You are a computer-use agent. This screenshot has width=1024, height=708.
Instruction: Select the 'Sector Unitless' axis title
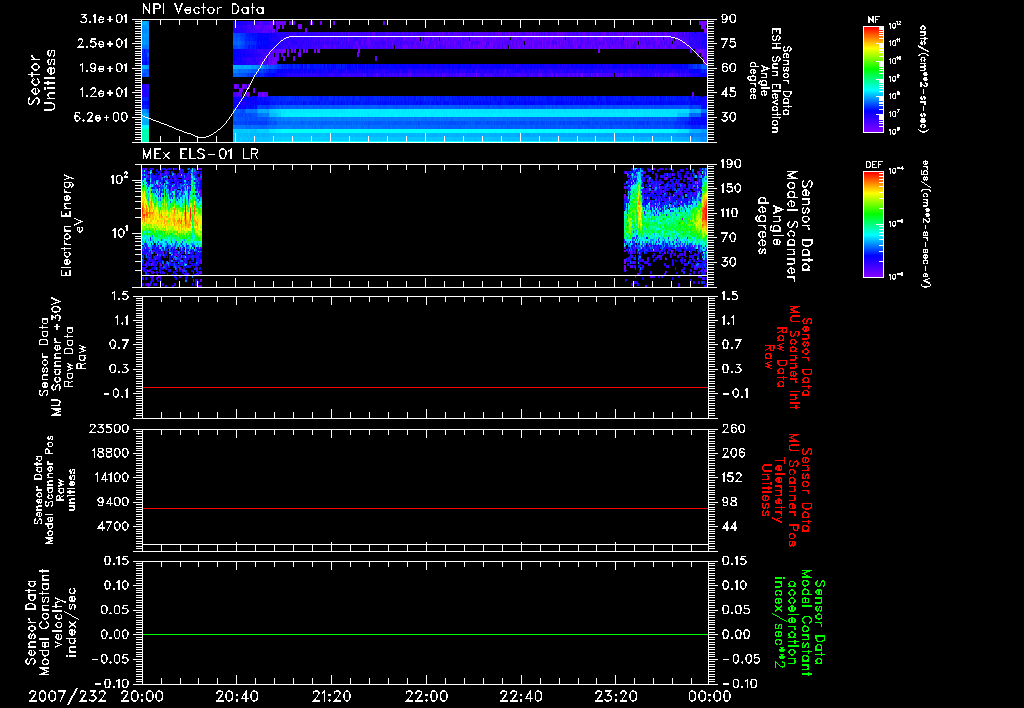coord(42,80)
